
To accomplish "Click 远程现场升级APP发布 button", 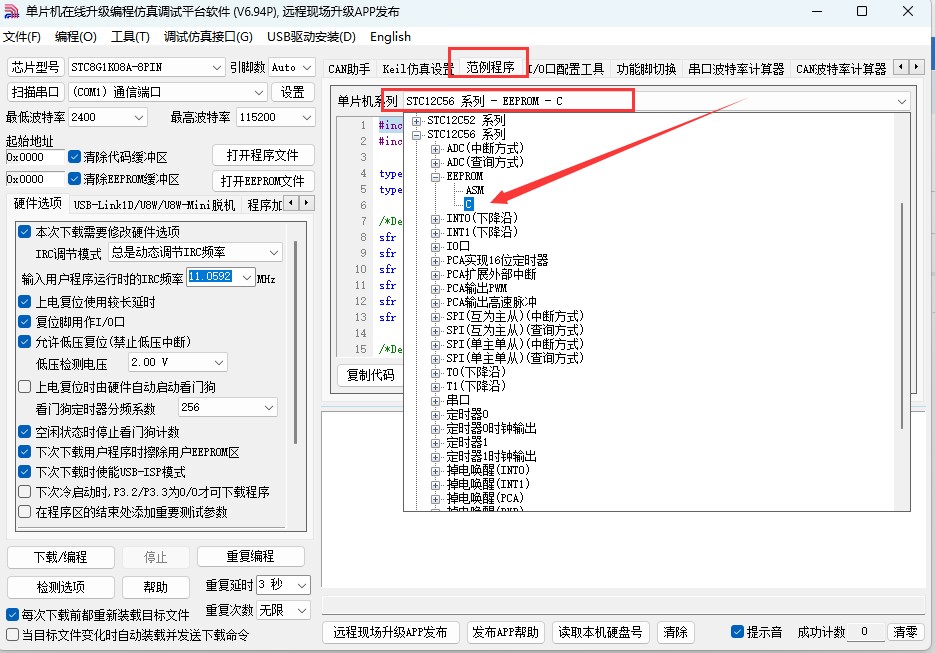I will point(391,632).
